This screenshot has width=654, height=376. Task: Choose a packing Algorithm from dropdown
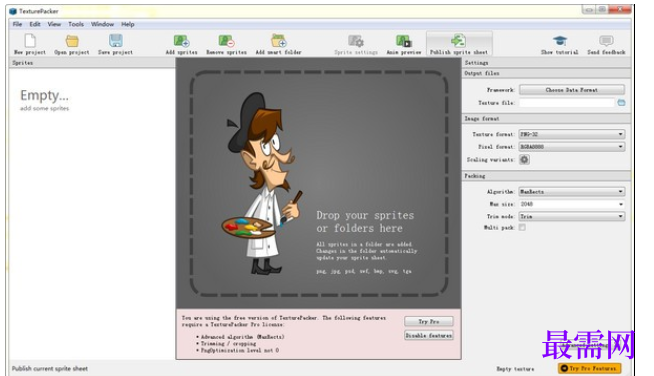point(571,192)
